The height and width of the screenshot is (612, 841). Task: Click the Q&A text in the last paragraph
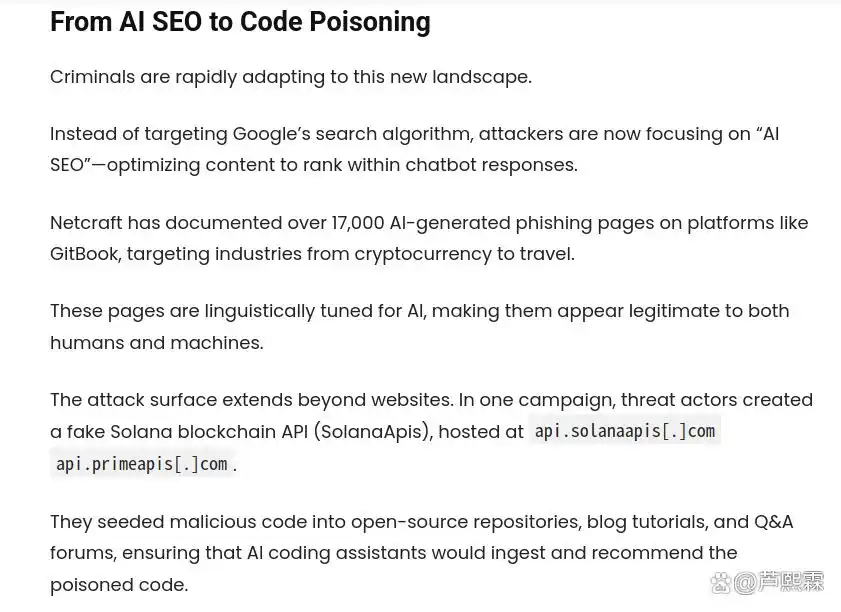tap(773, 522)
